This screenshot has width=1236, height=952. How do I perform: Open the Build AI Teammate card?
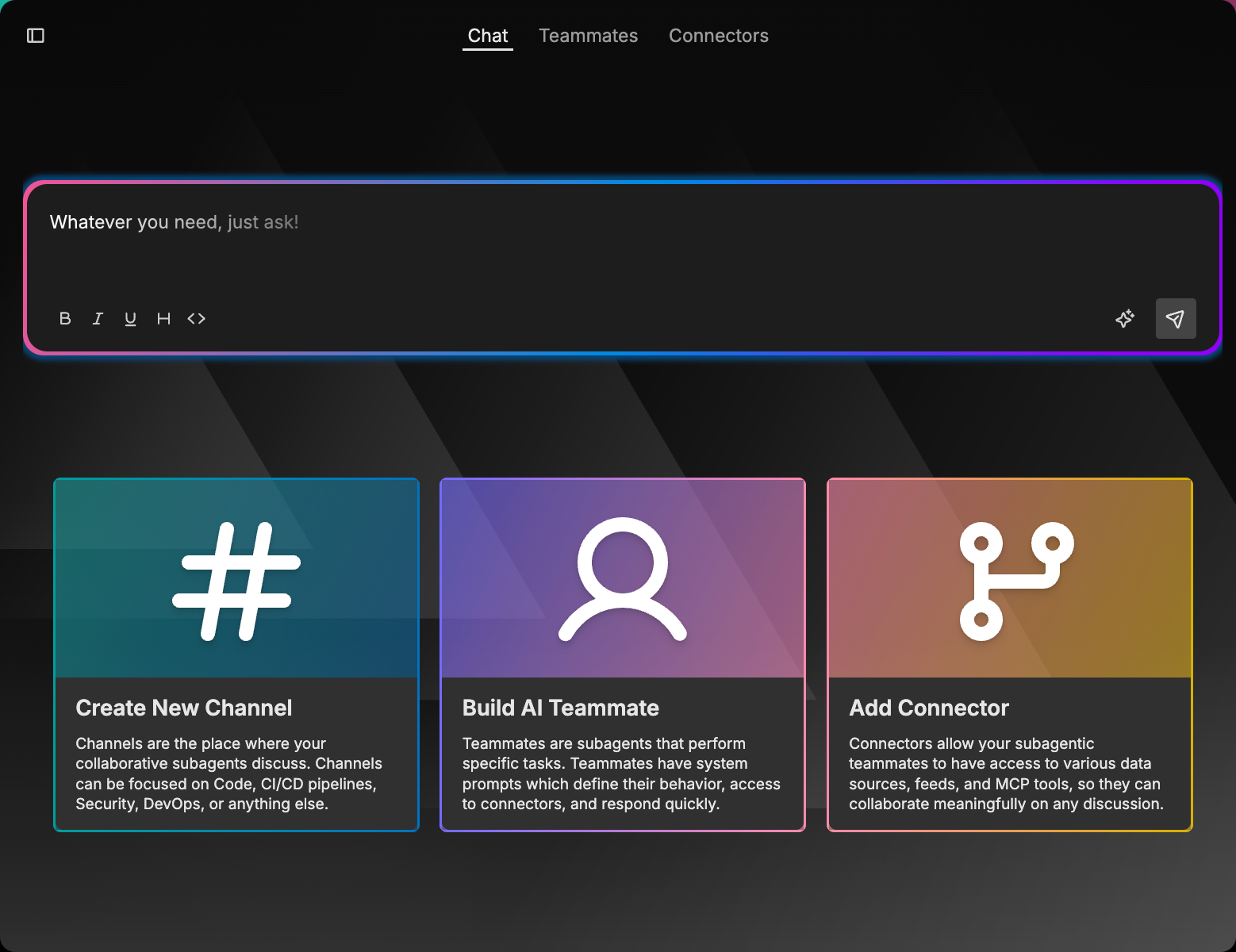[x=622, y=654]
